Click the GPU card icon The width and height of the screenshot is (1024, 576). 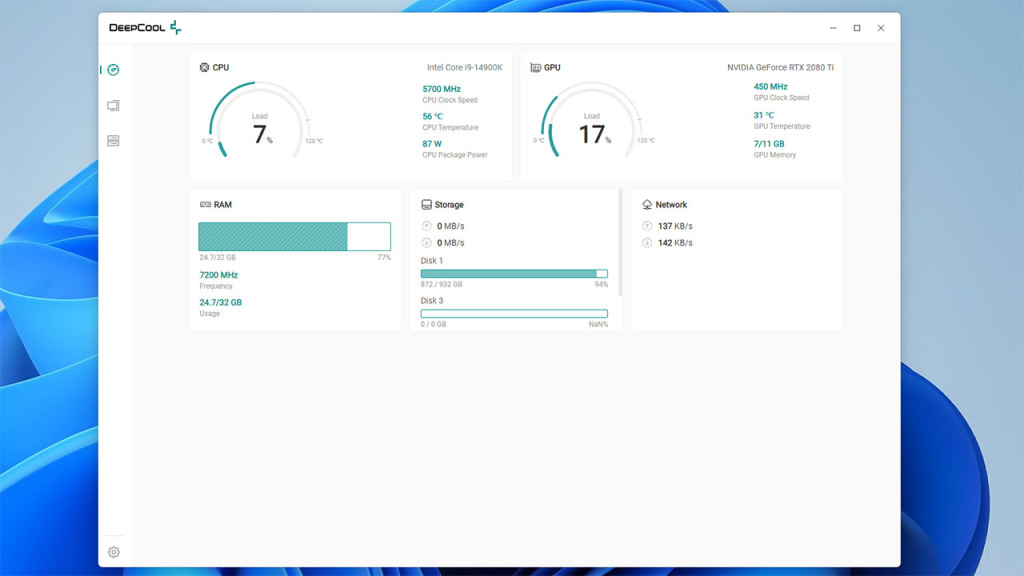tap(536, 68)
